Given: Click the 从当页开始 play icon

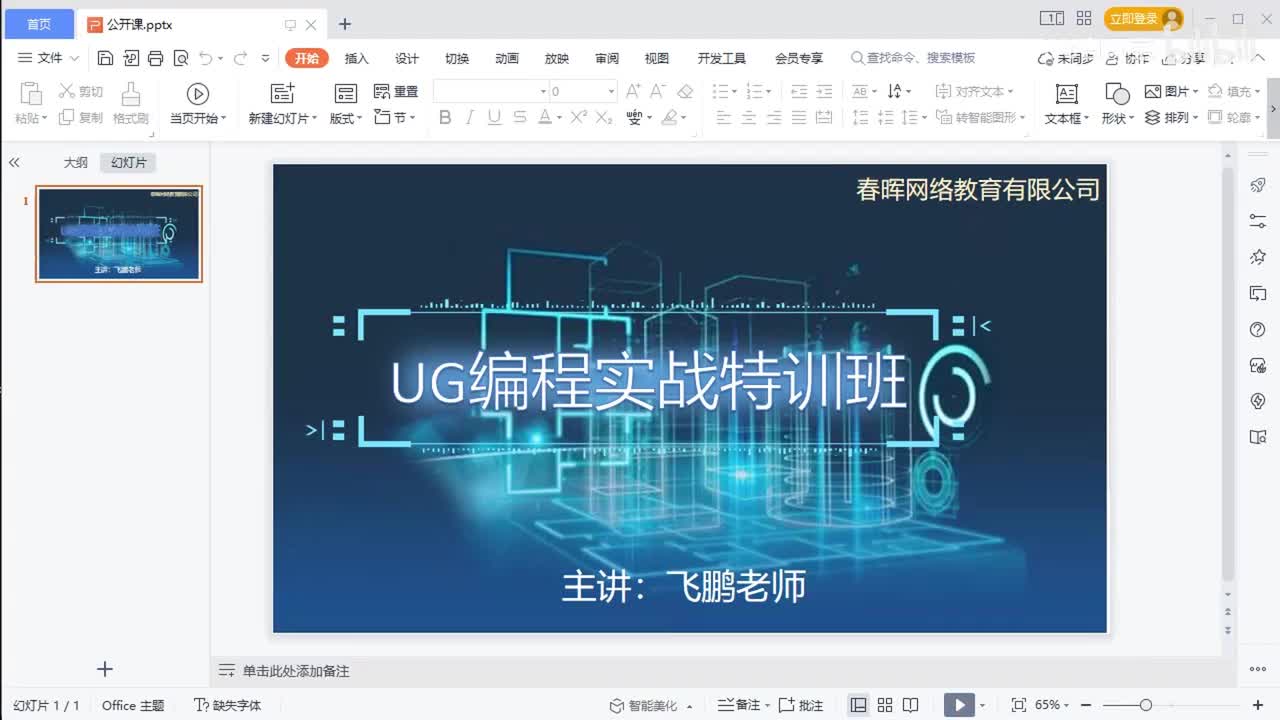Looking at the screenshot, I should pyautogui.click(x=197, y=93).
